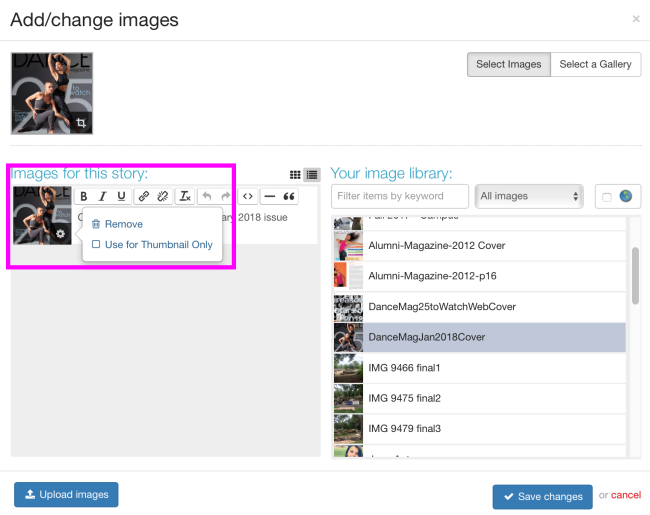Select IMG 9479 final3 in library
This screenshot has width=650, height=515.
[x=480, y=428]
